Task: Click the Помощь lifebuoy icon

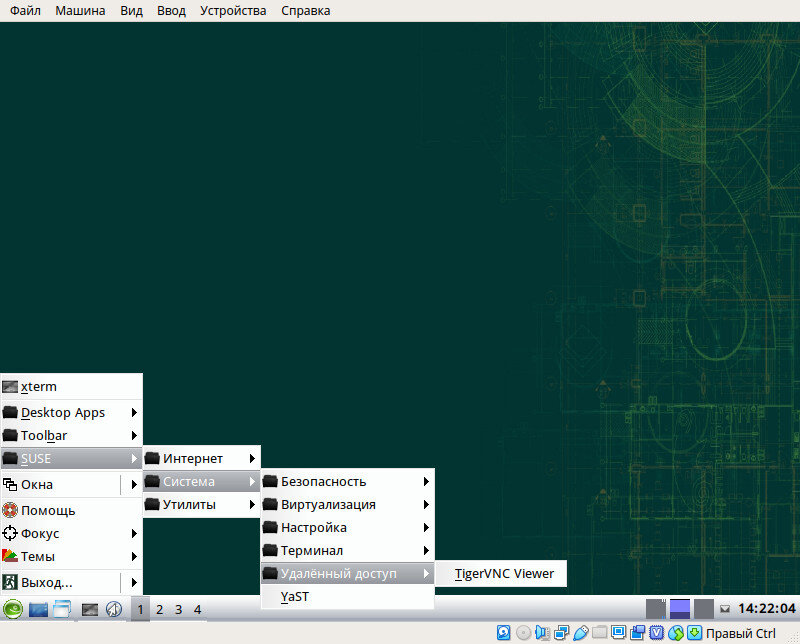Action: coord(10,510)
